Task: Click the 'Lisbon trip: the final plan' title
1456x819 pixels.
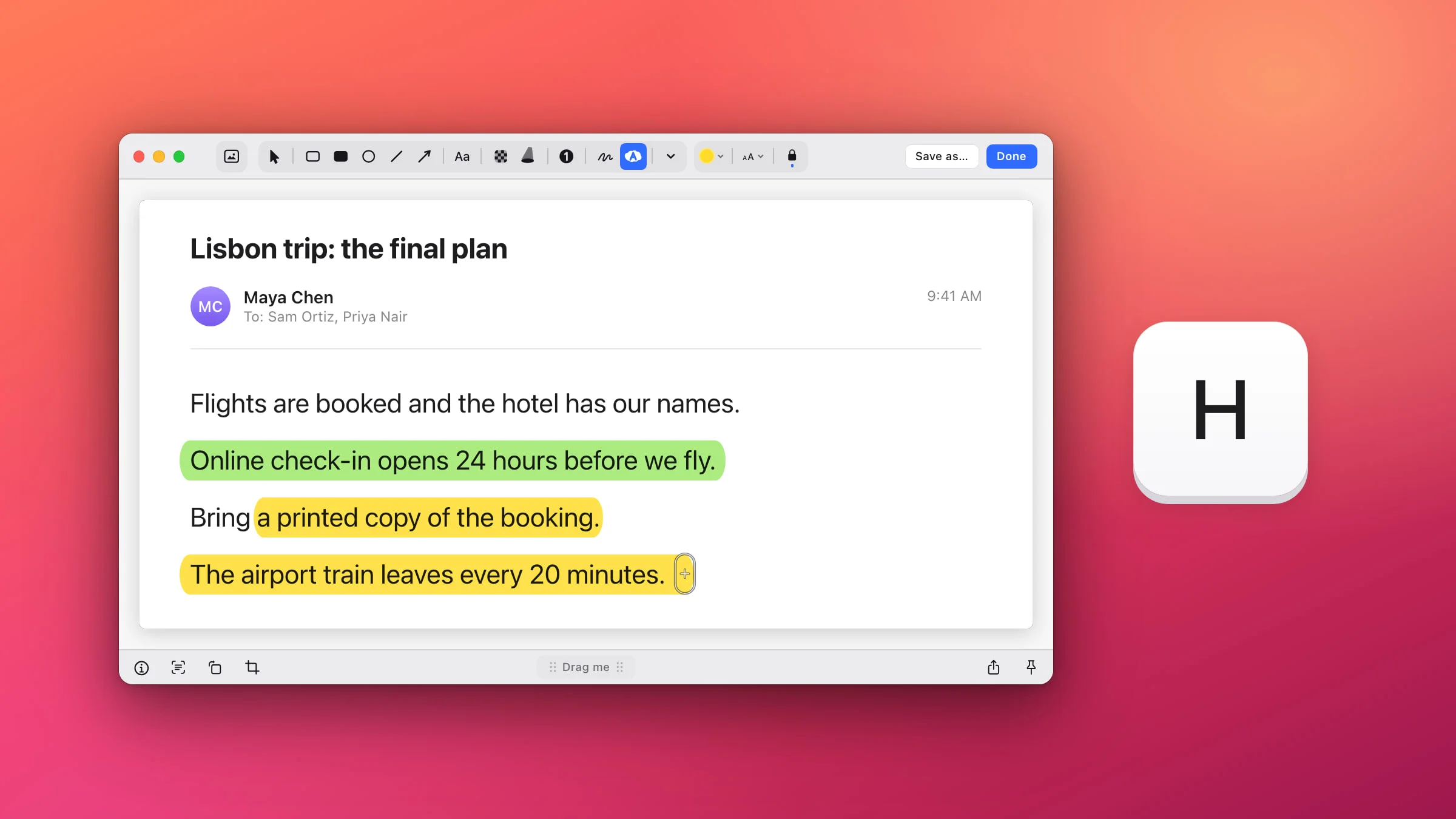Action: [349, 249]
